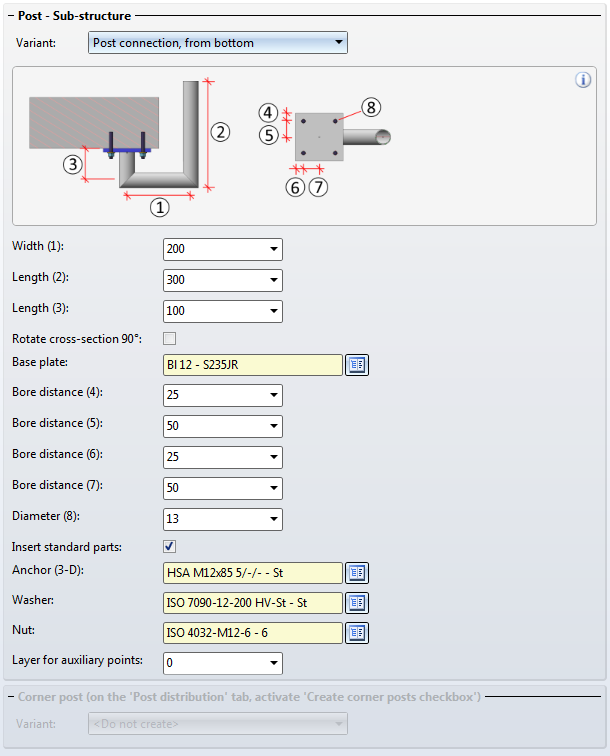This screenshot has height=756, width=610.
Task: Expand Layer for auxiliary points dropdown
Action: (x=274, y=663)
